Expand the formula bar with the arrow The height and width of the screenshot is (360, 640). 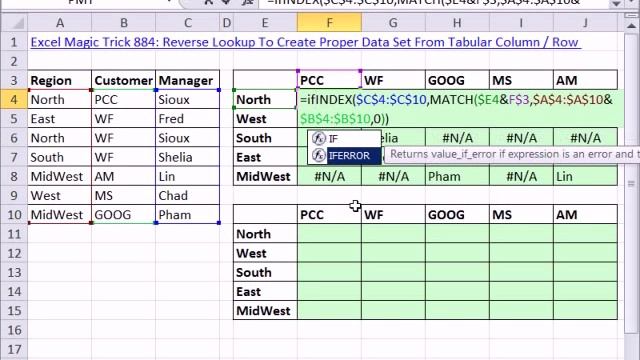[x=616, y=3]
